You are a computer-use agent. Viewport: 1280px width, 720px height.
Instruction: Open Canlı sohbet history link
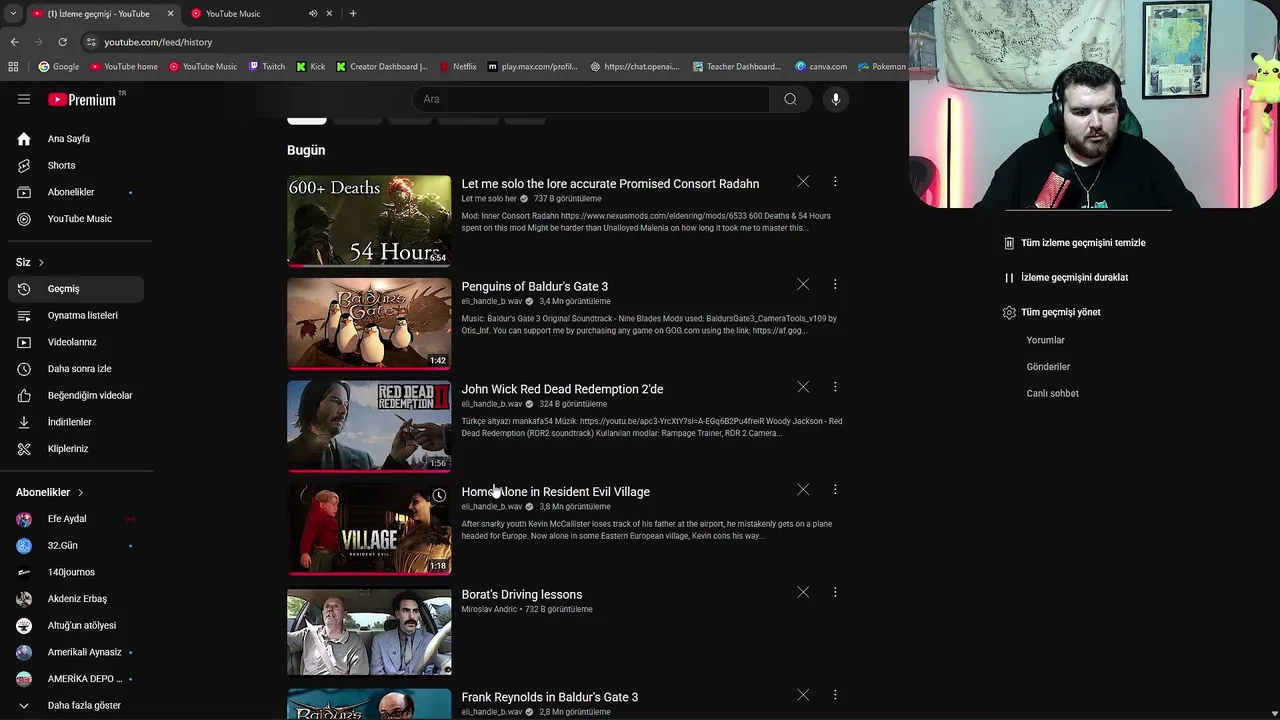[x=1052, y=393]
